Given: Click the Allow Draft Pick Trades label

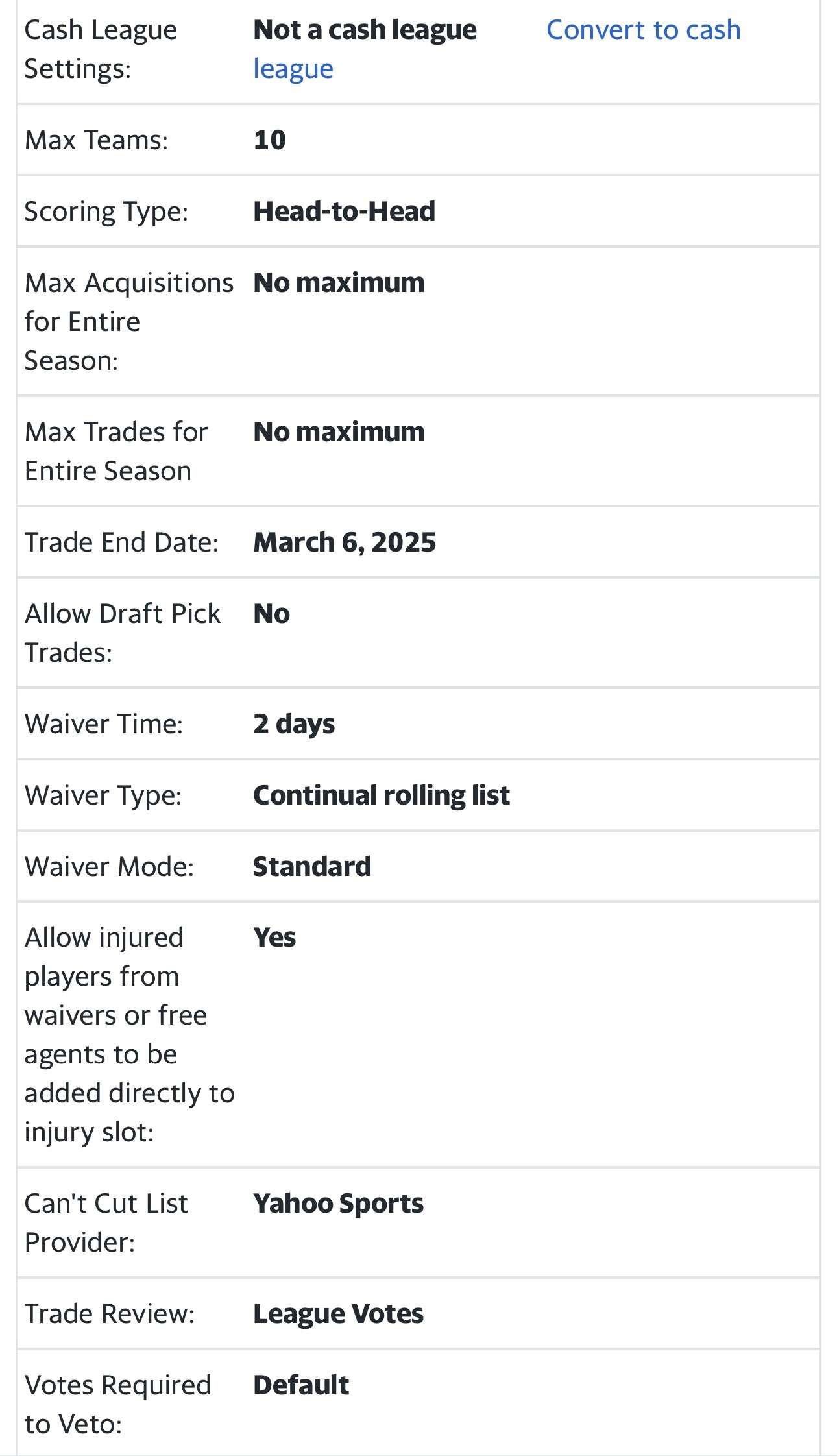Looking at the screenshot, I should [122, 633].
